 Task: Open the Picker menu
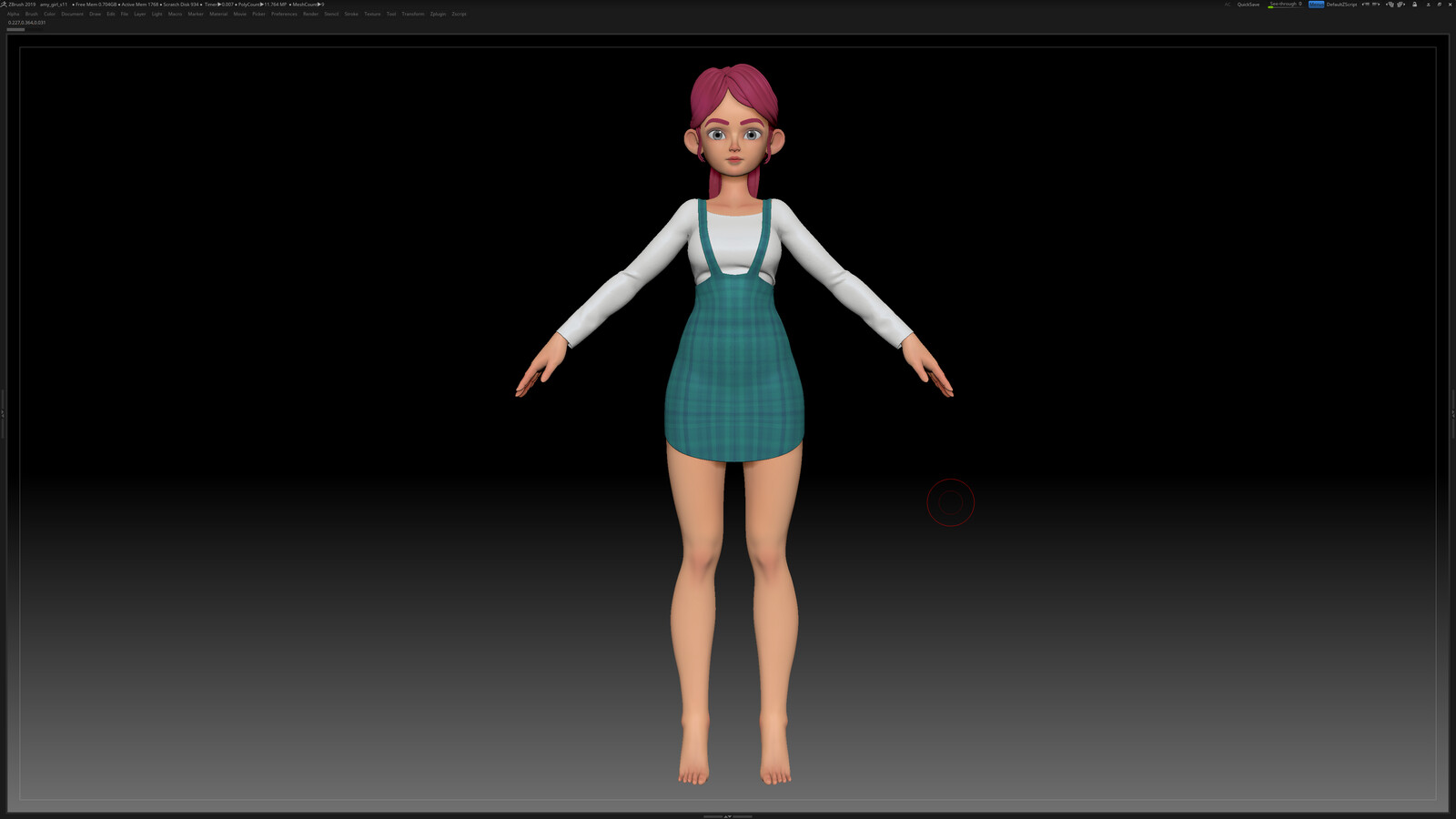click(258, 14)
